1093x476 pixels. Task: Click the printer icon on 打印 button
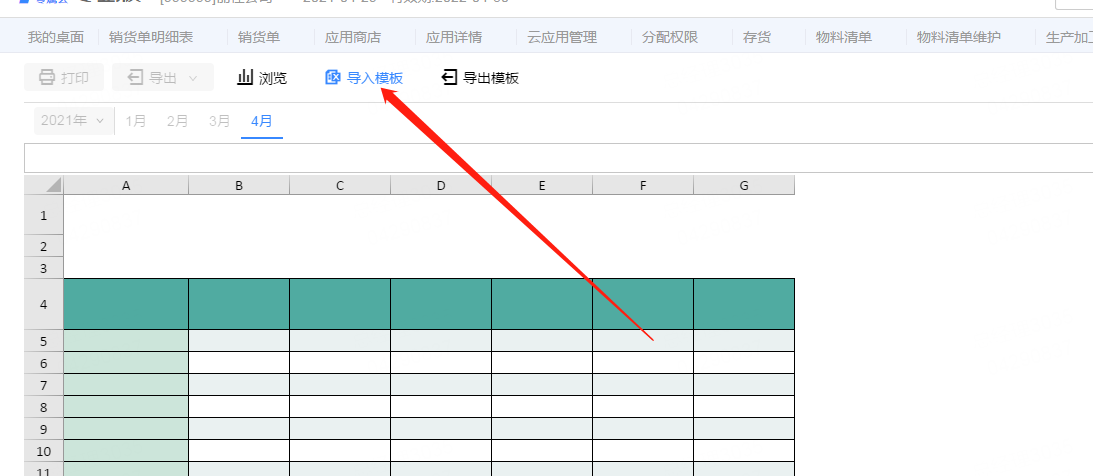(47, 77)
